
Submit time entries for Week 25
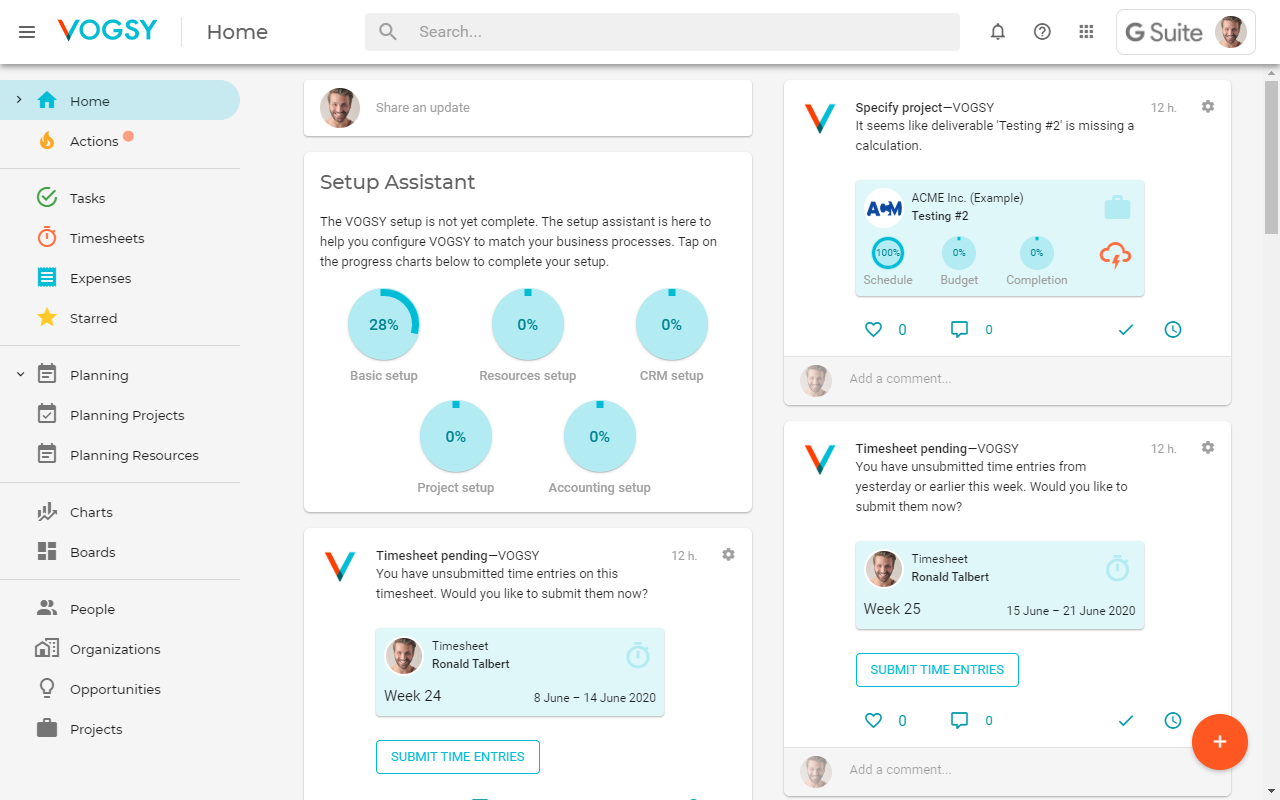(x=937, y=670)
